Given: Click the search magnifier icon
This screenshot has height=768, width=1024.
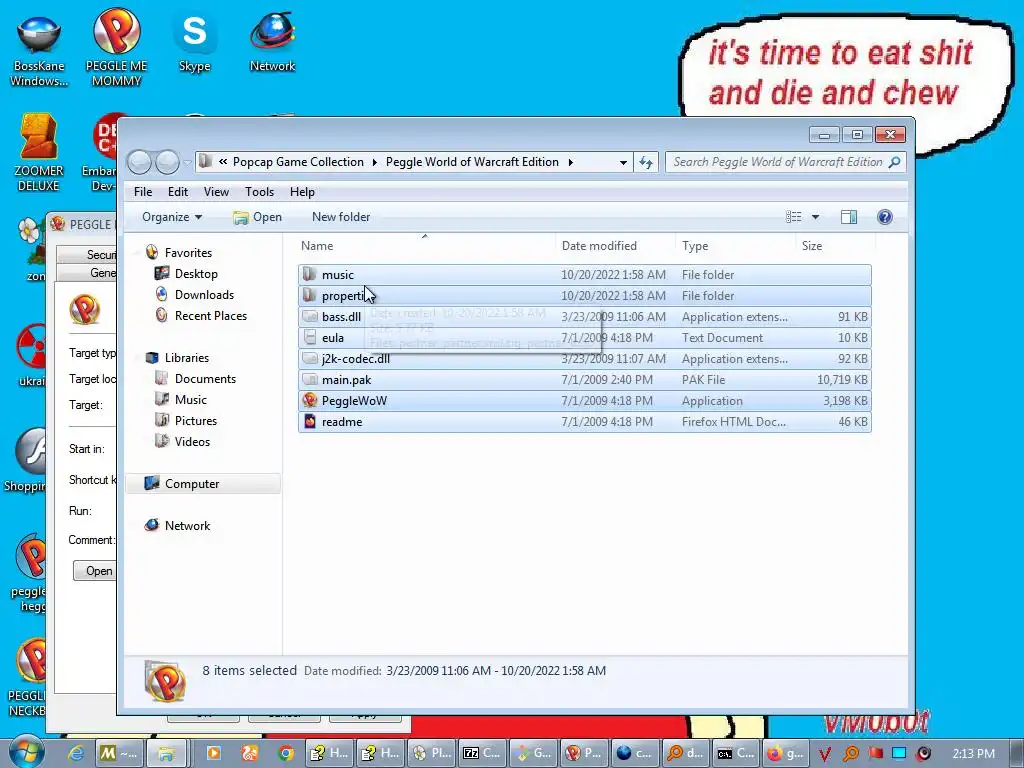Looking at the screenshot, I should (x=895, y=162).
